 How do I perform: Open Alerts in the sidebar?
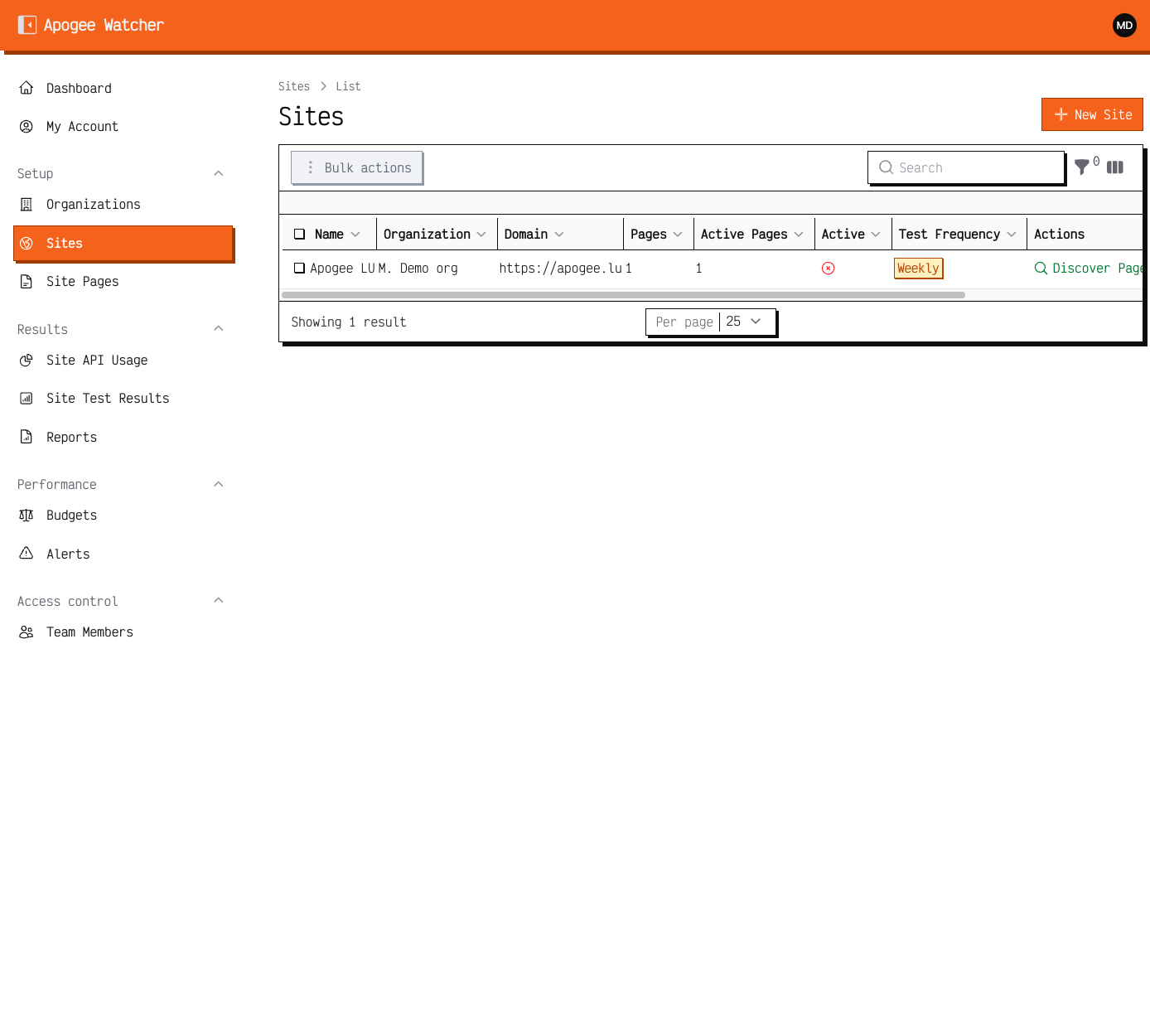pyautogui.click(x=123, y=554)
